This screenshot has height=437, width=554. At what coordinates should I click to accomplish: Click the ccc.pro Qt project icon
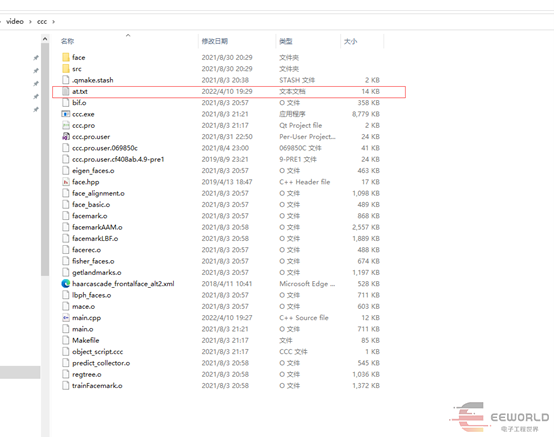point(66,125)
